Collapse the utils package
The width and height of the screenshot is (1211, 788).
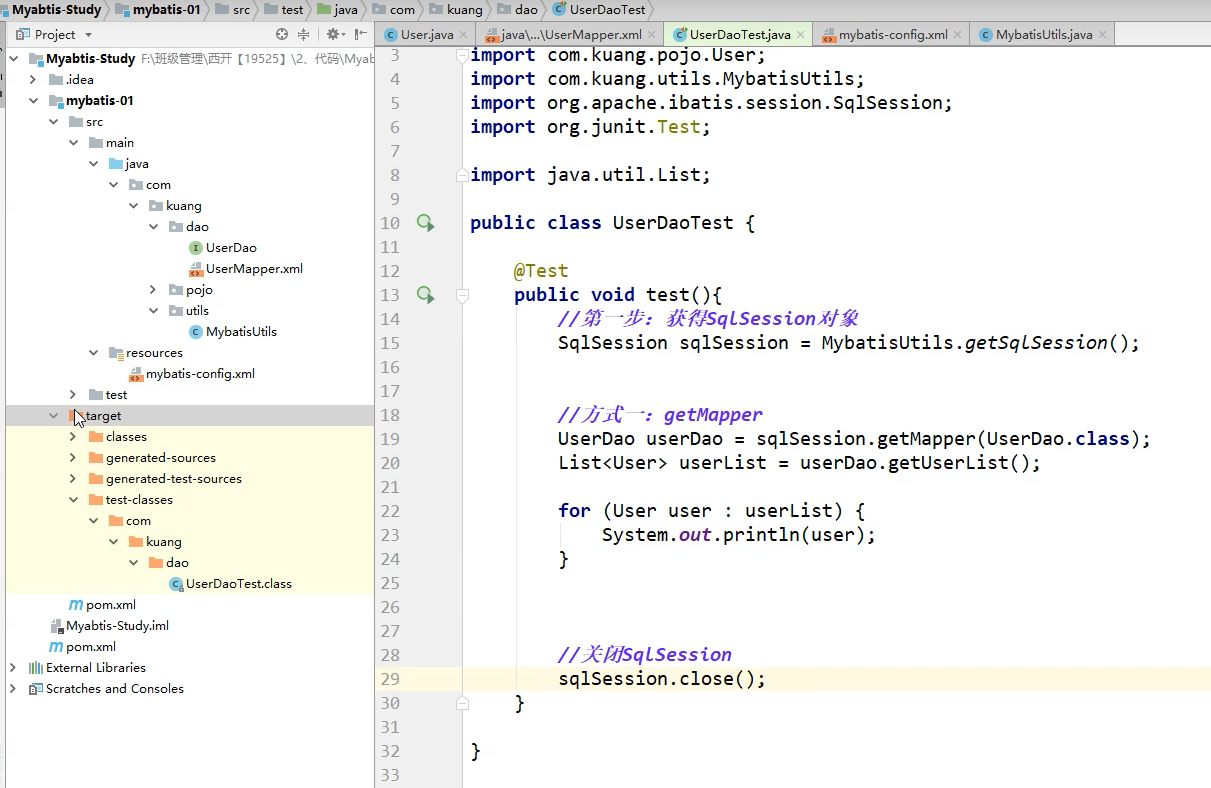click(x=153, y=311)
